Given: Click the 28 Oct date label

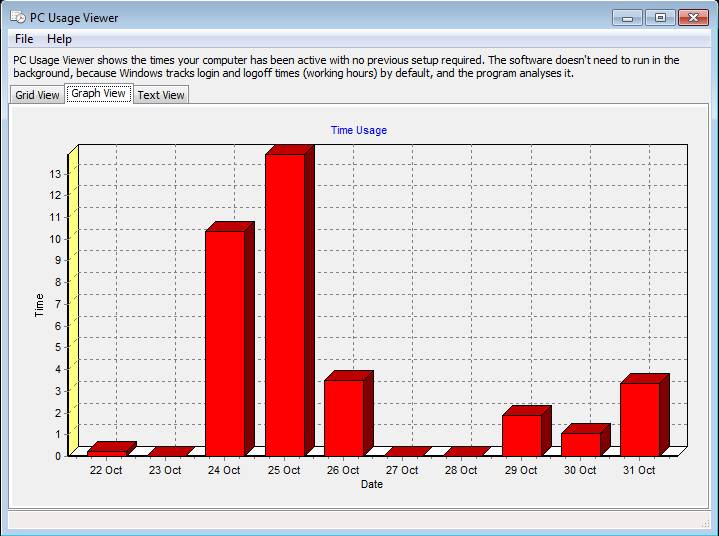Looking at the screenshot, I should [461, 470].
